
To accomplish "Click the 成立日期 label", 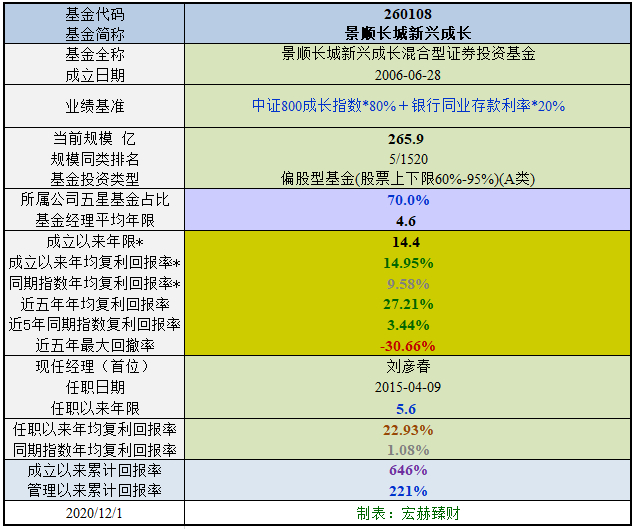I will [x=95, y=75].
